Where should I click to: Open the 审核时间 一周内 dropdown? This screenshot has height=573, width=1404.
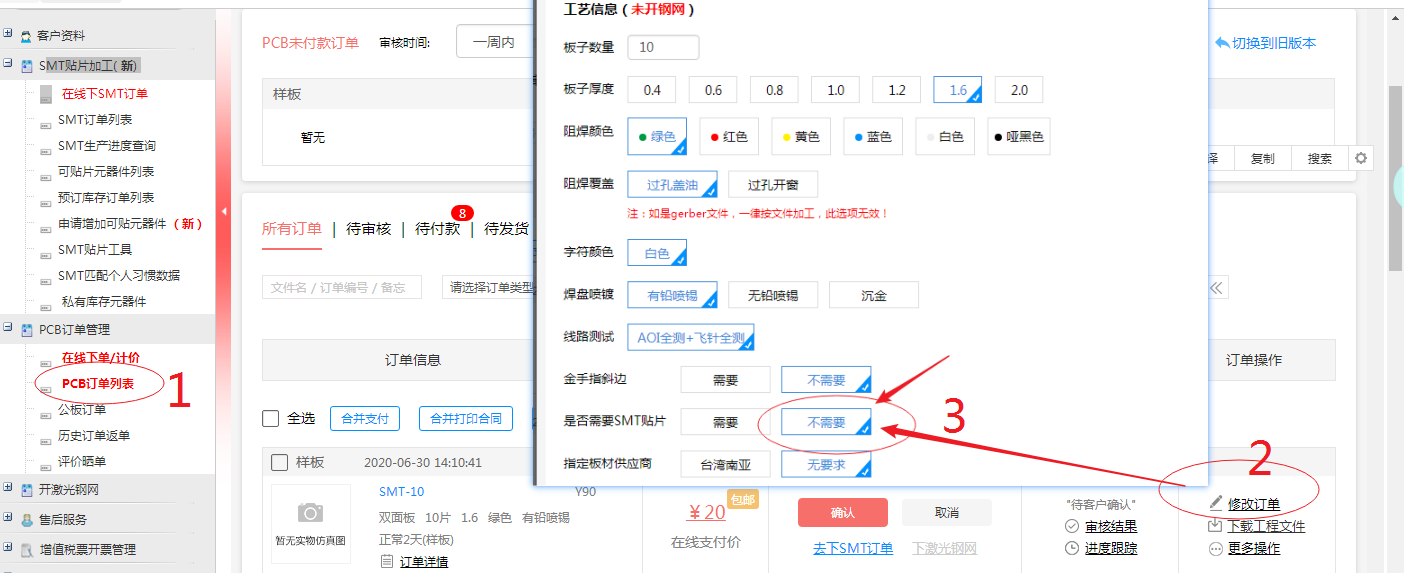tap(494, 43)
